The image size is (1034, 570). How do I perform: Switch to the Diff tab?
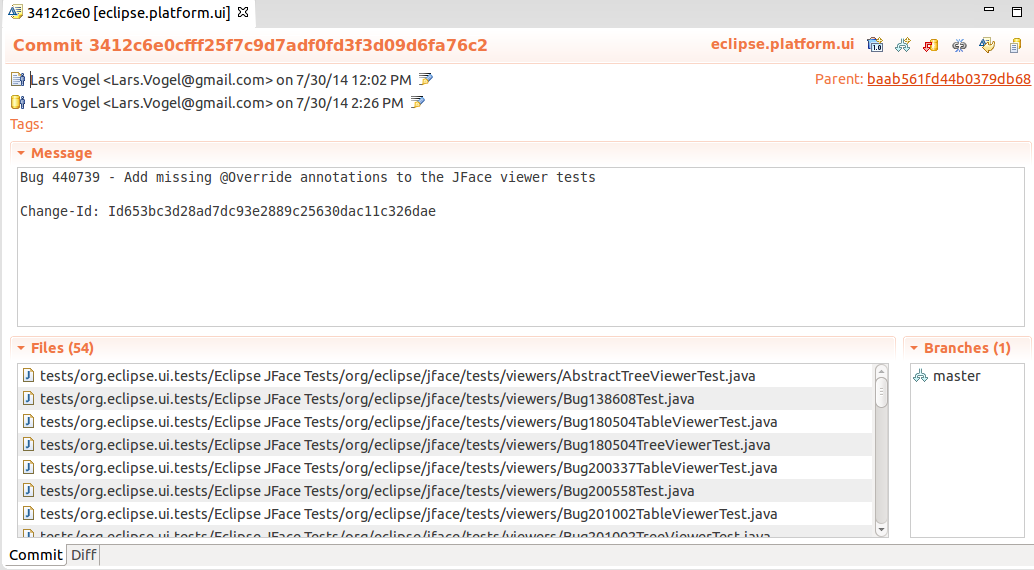click(84, 555)
